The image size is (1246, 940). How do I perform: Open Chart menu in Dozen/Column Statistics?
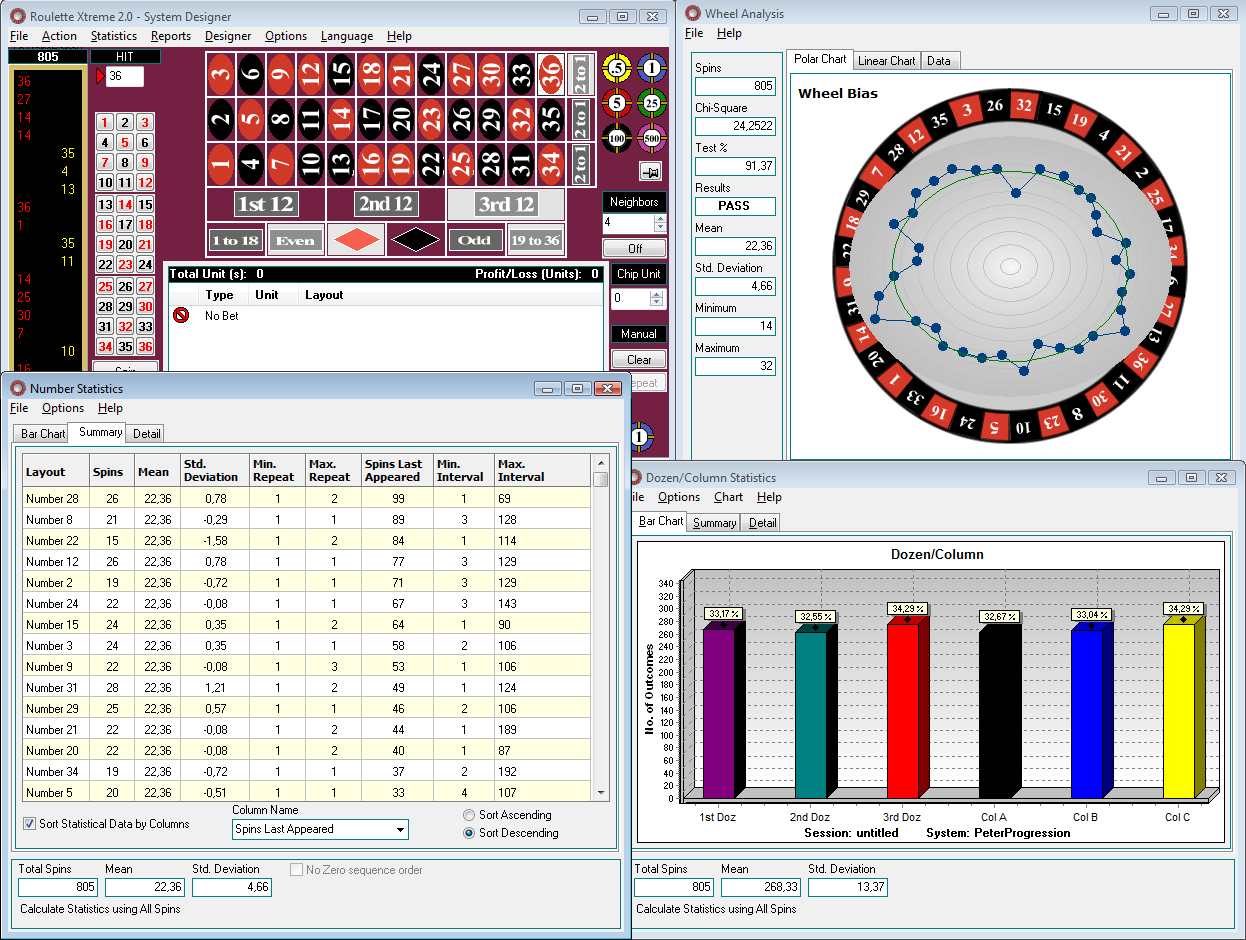point(728,497)
